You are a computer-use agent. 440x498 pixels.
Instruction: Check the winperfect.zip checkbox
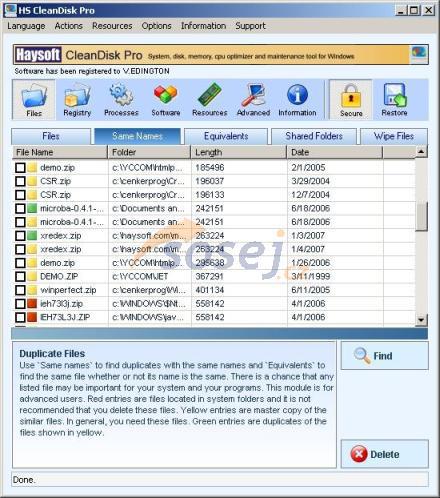(20, 290)
